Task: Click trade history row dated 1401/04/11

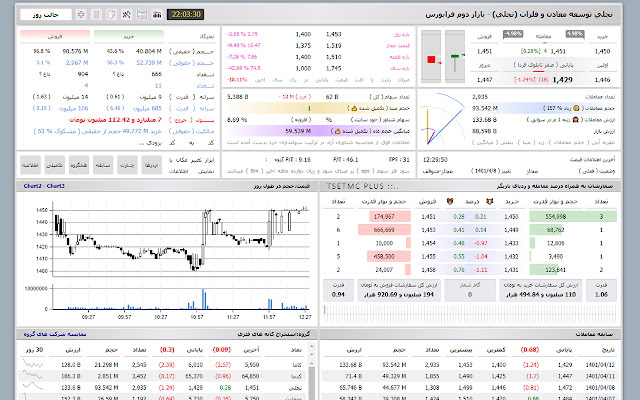Action: (470, 376)
